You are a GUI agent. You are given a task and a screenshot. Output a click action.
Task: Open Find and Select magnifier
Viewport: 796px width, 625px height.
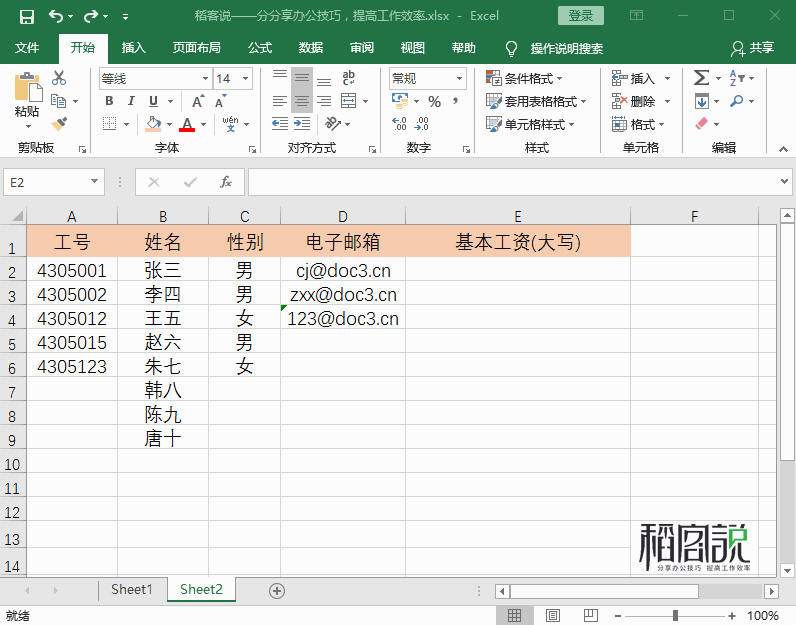pyautogui.click(x=737, y=101)
